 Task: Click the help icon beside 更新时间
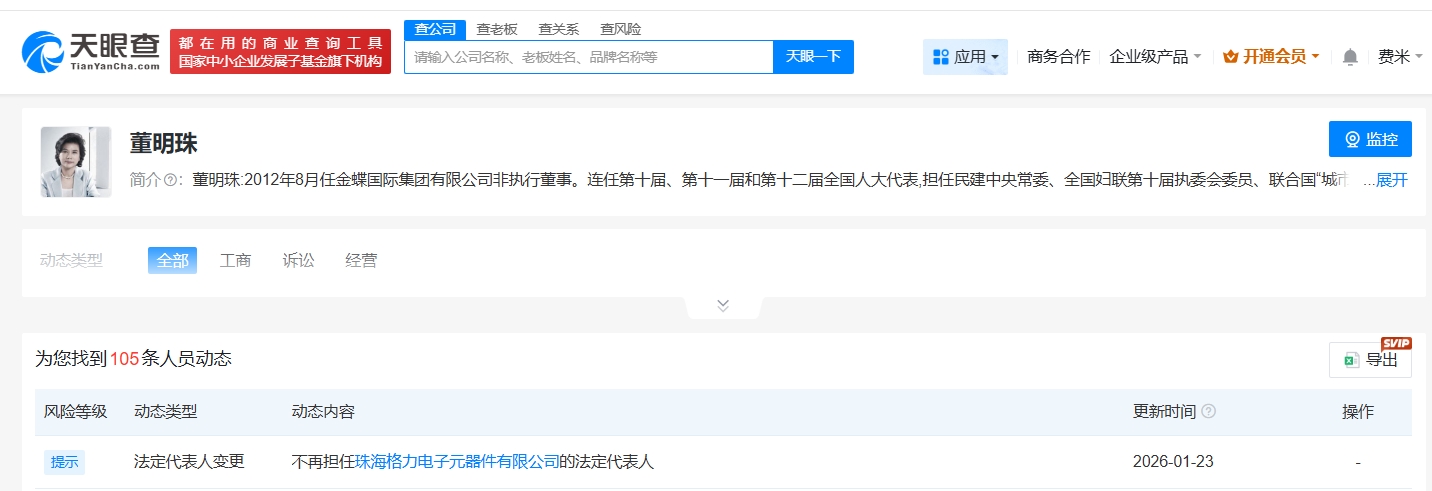[1208, 412]
